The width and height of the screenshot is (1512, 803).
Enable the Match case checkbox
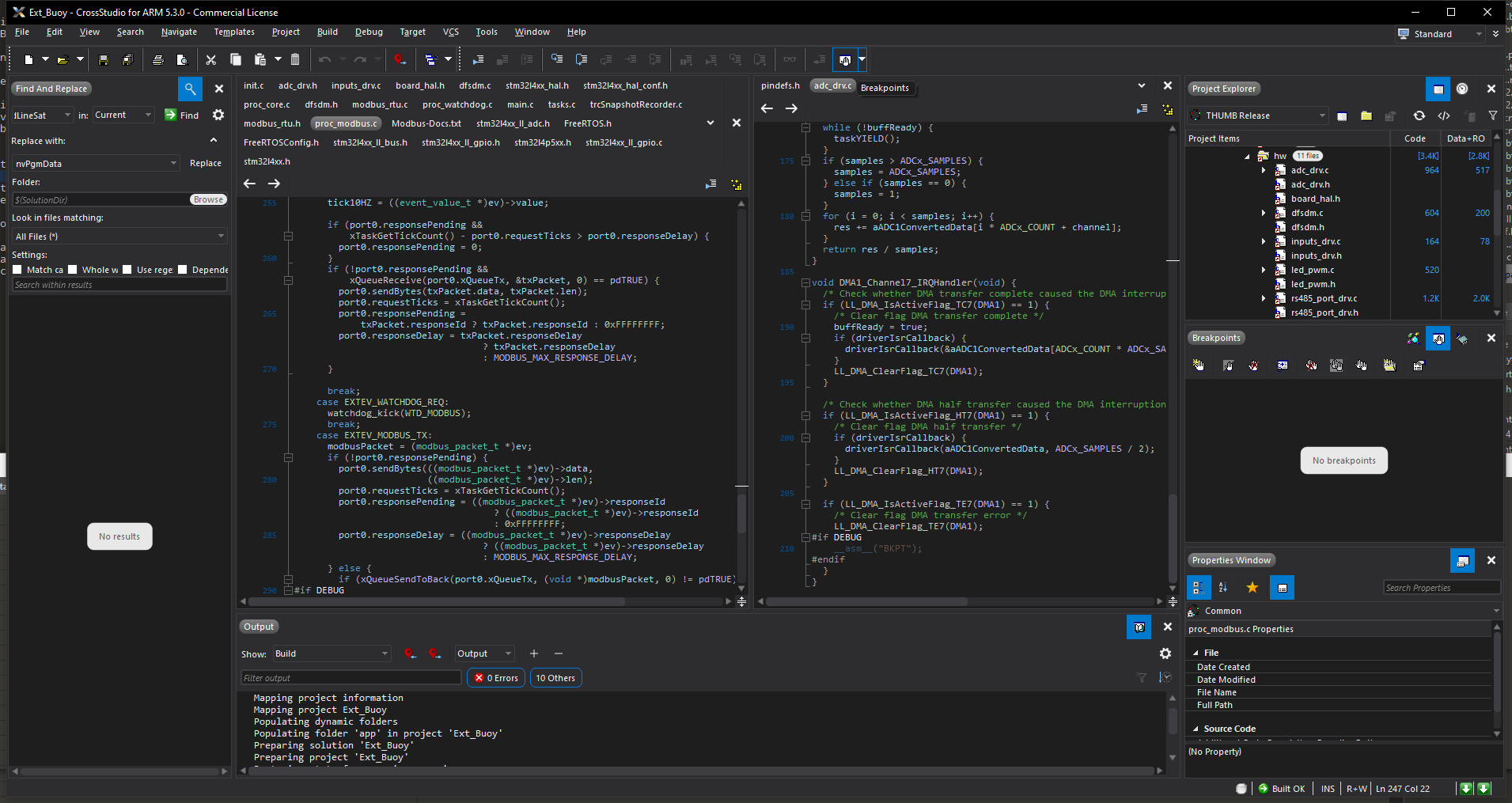click(x=17, y=270)
